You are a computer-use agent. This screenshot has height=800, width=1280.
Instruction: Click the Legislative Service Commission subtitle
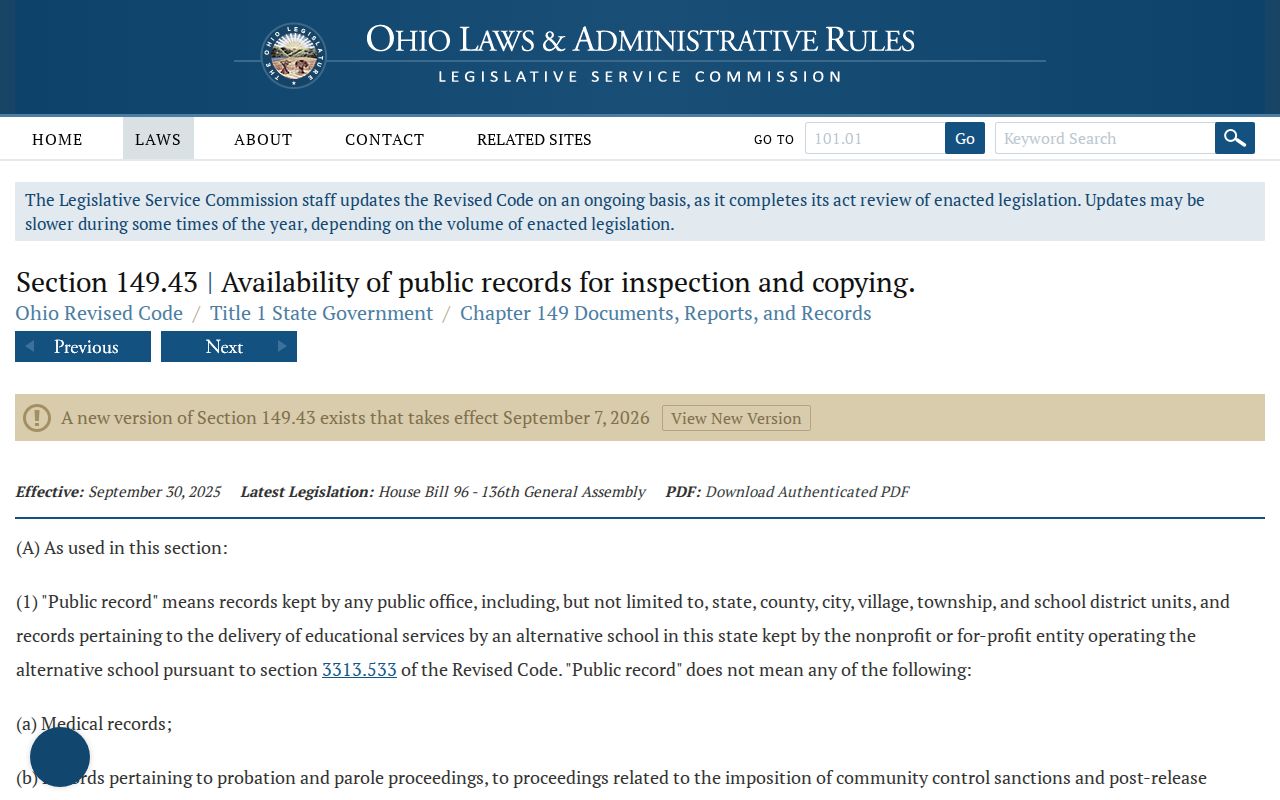[x=640, y=77]
